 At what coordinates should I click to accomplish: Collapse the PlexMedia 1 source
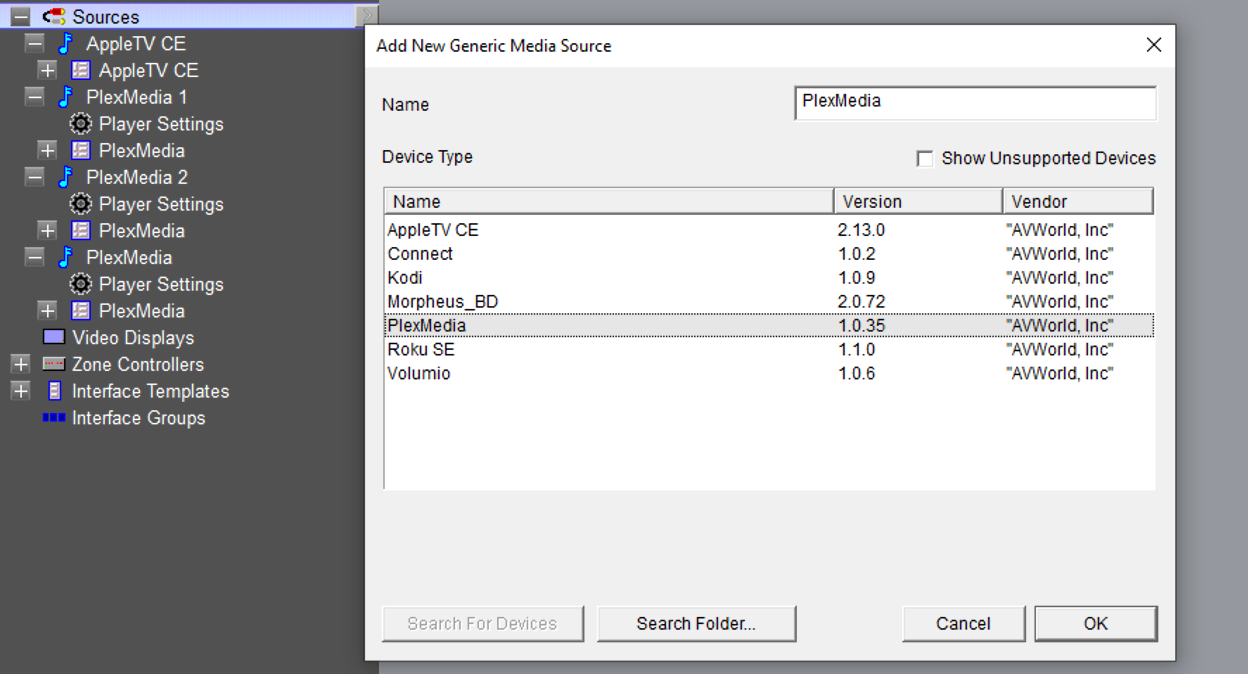(x=35, y=97)
